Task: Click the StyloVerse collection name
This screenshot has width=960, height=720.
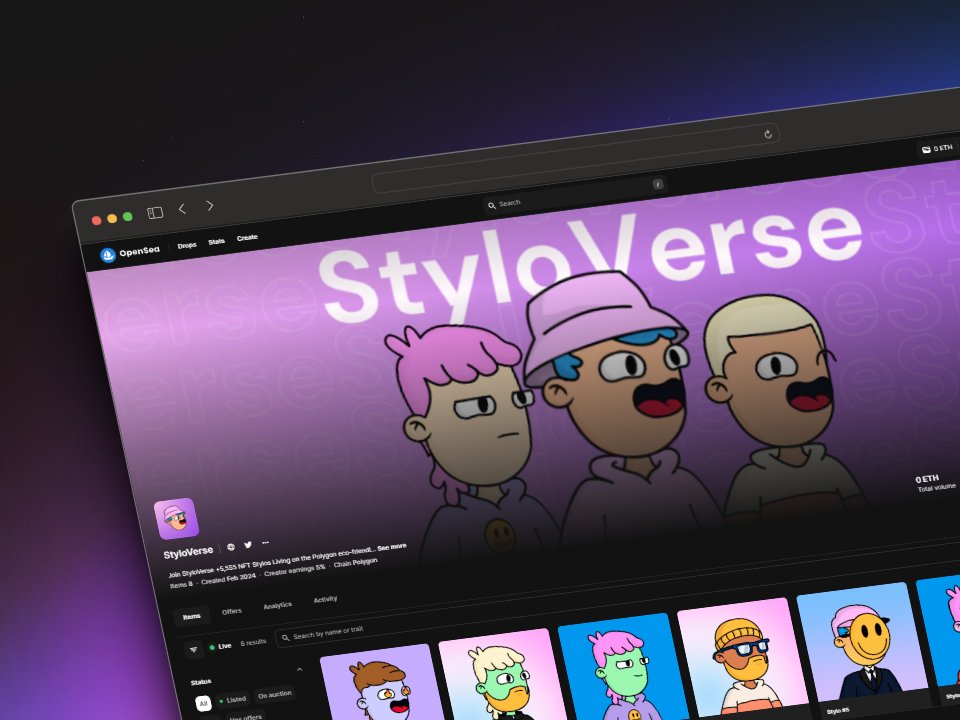Action: point(188,552)
